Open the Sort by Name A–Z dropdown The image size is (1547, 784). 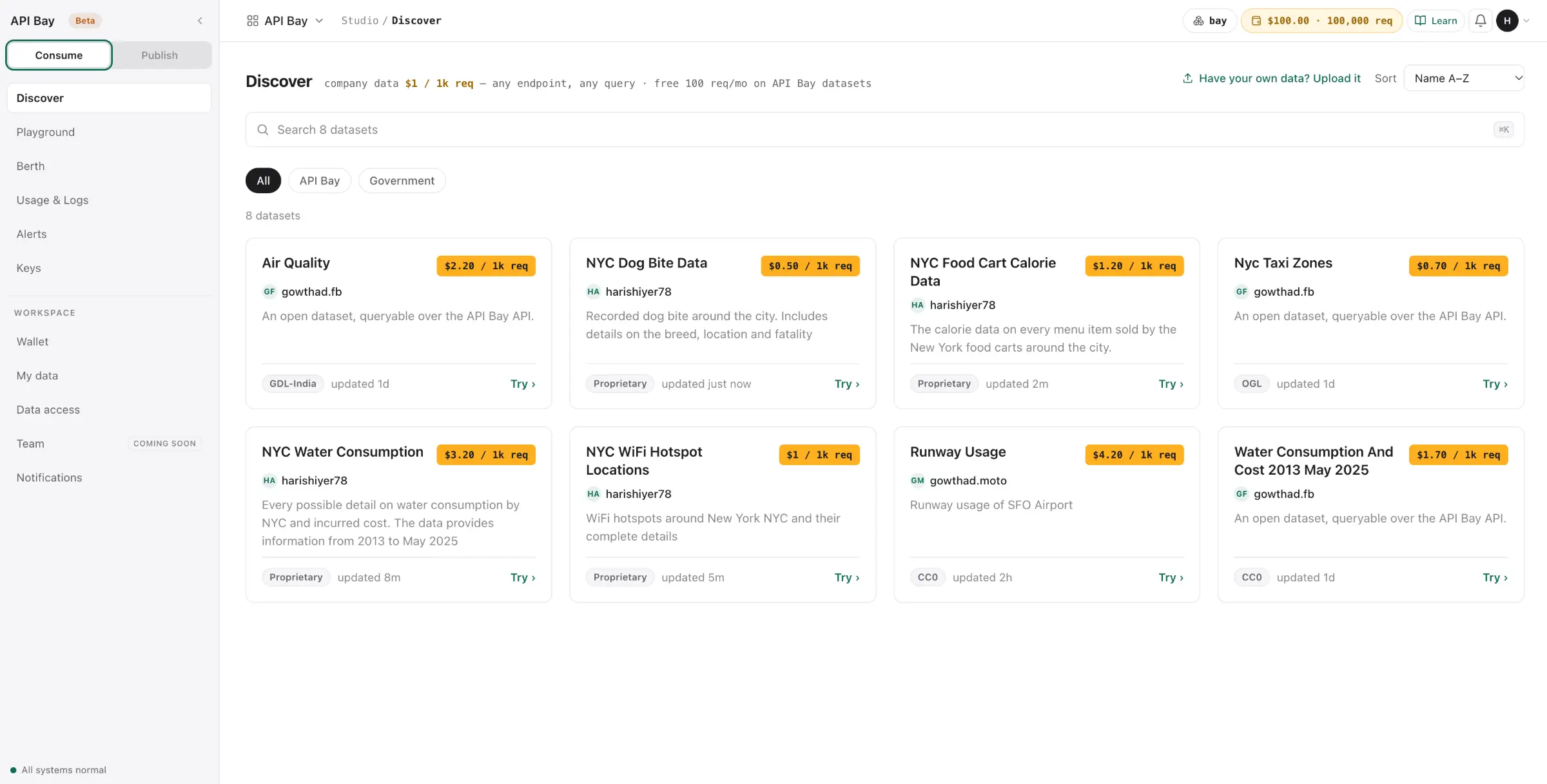[1464, 78]
